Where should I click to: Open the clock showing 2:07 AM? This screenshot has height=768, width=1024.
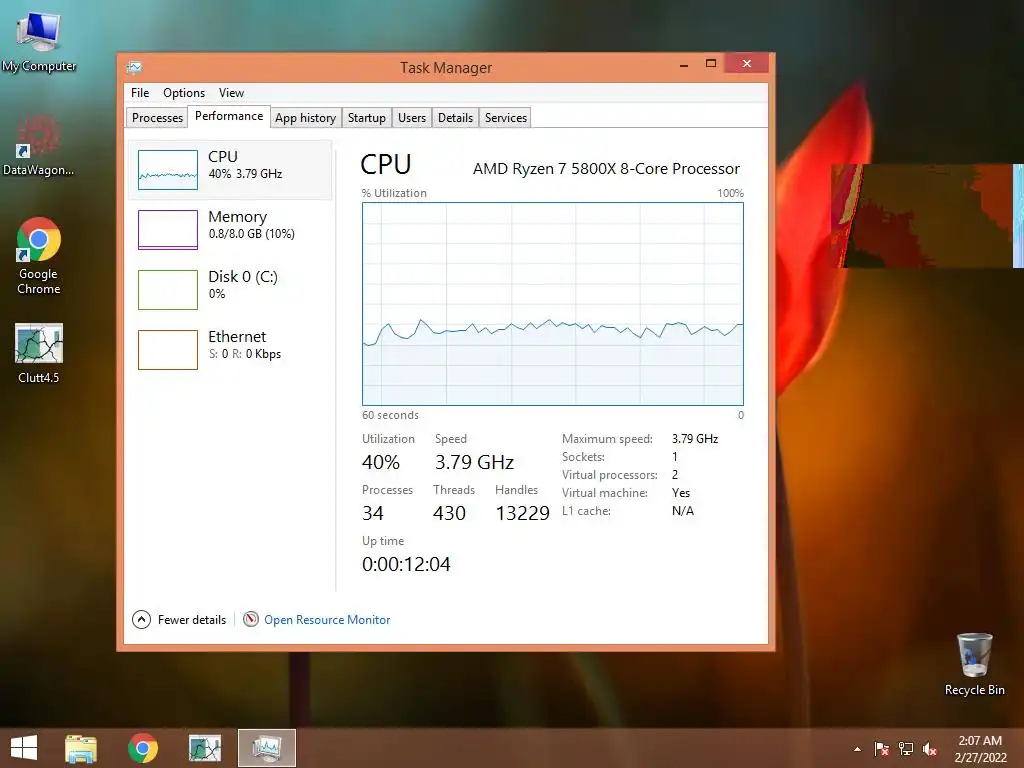[x=980, y=749]
